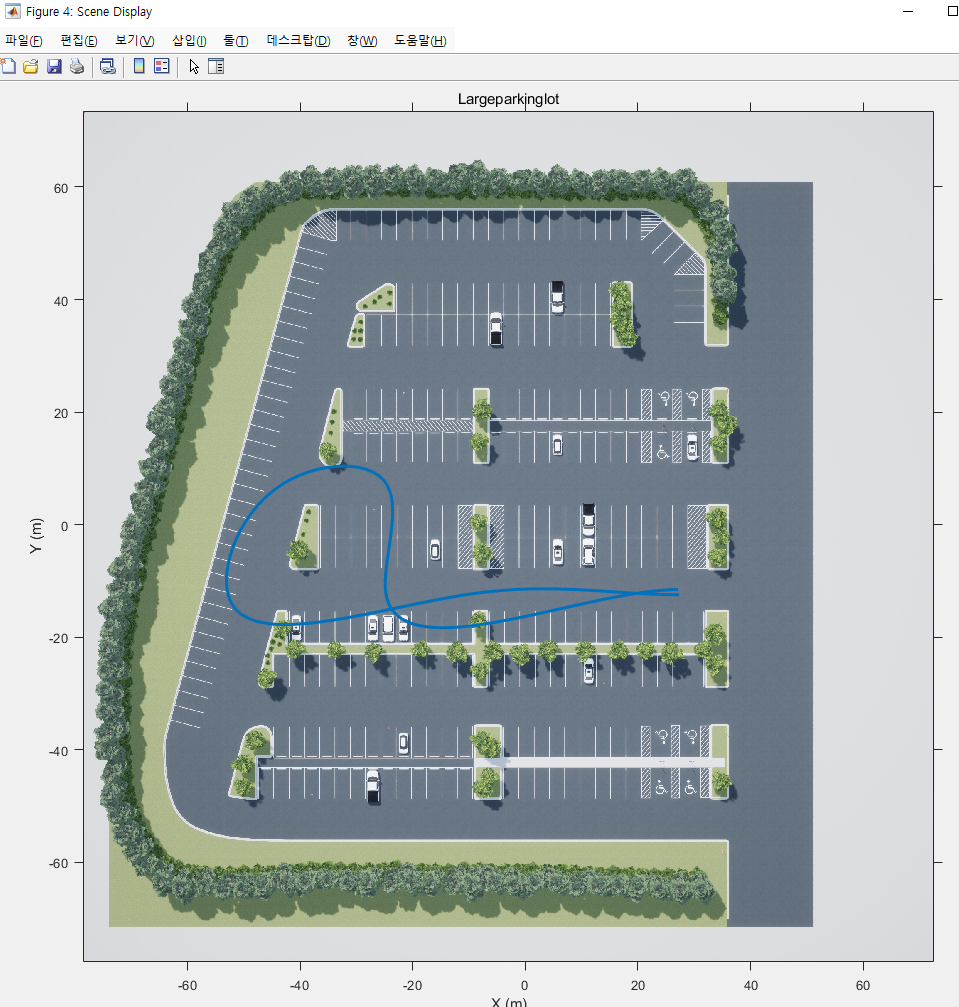Click the Y-axis tick label 40
The image size is (959, 1007).
(x=60, y=301)
